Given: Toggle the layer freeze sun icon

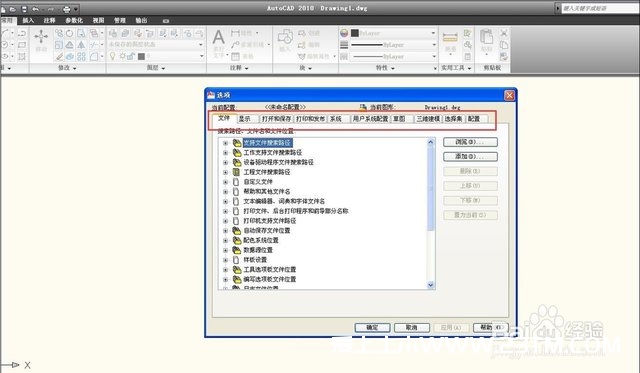Looking at the screenshot, I should (122, 56).
